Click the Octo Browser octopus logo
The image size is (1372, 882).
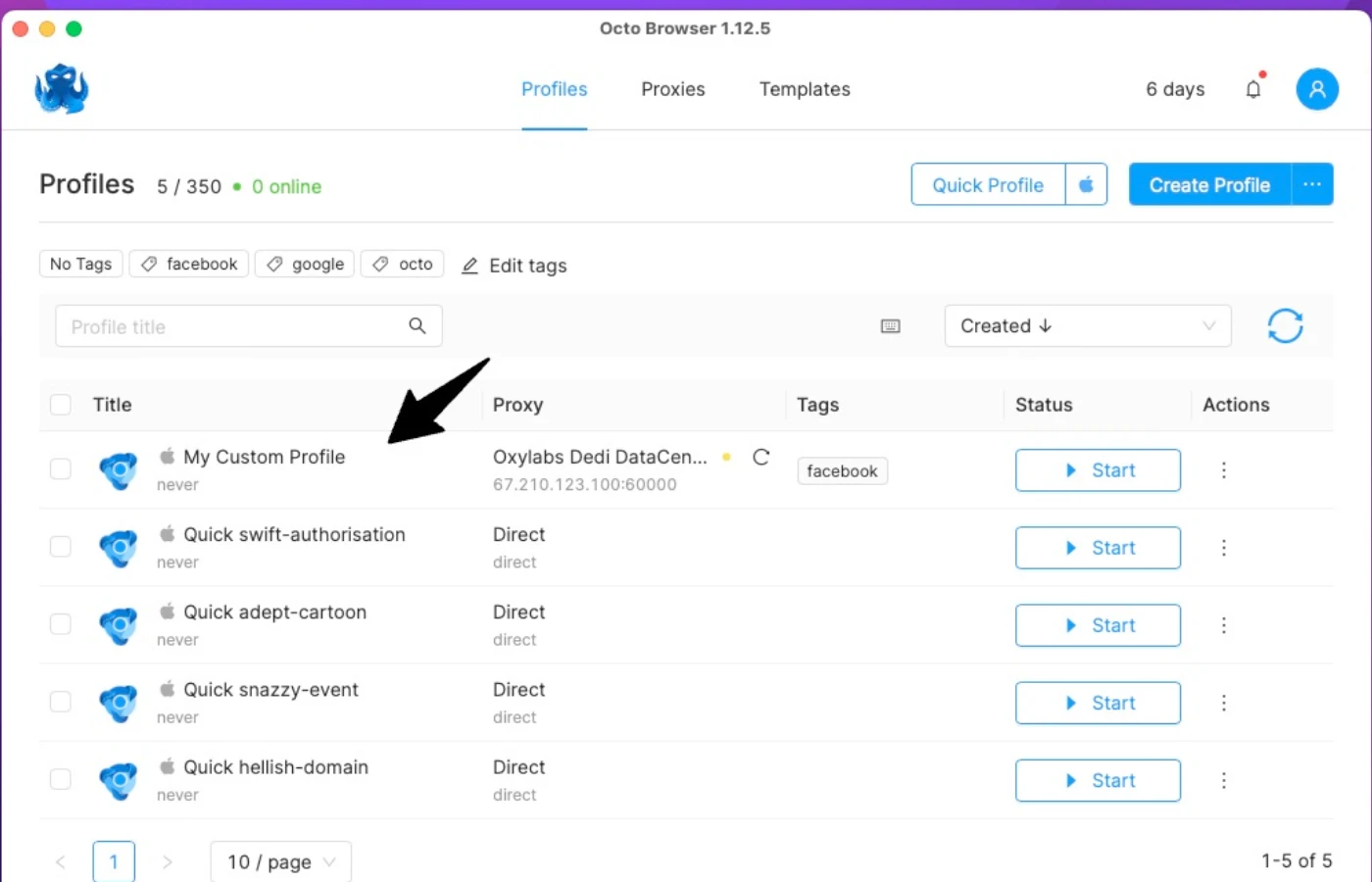[x=61, y=88]
